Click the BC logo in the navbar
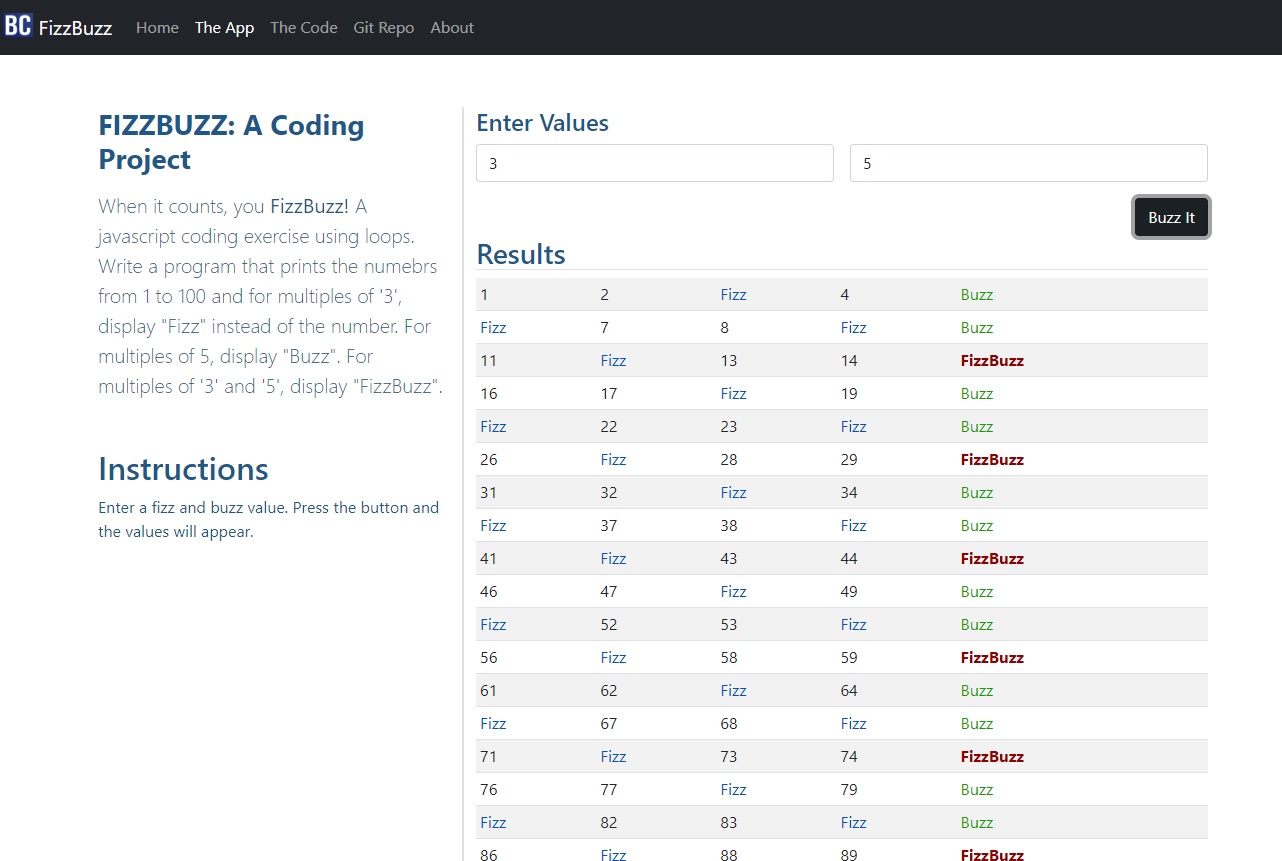The height and width of the screenshot is (861, 1282). (18, 26)
